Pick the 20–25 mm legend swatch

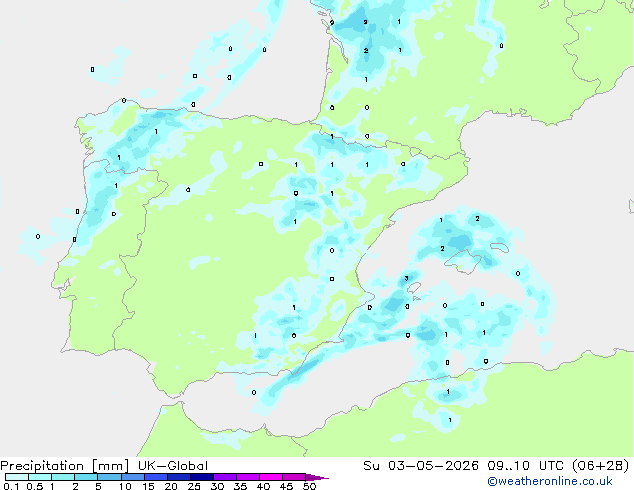click(178, 477)
